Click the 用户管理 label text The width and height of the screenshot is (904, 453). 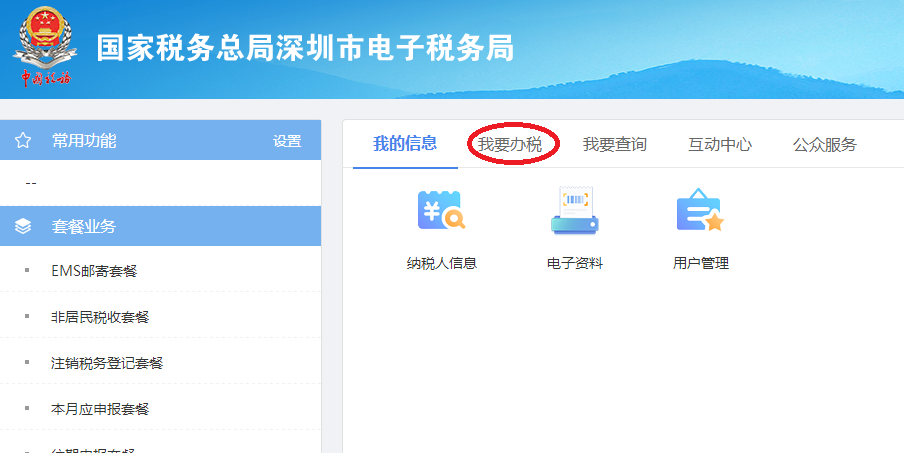point(701,263)
